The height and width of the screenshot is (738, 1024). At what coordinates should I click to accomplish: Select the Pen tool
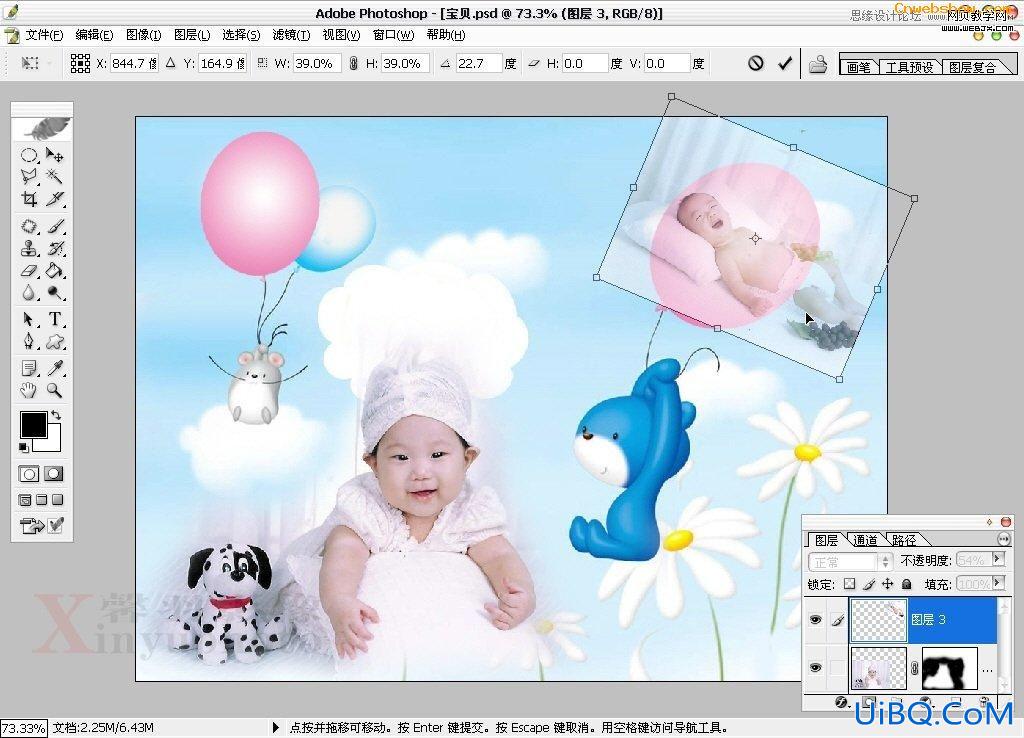tap(28, 341)
